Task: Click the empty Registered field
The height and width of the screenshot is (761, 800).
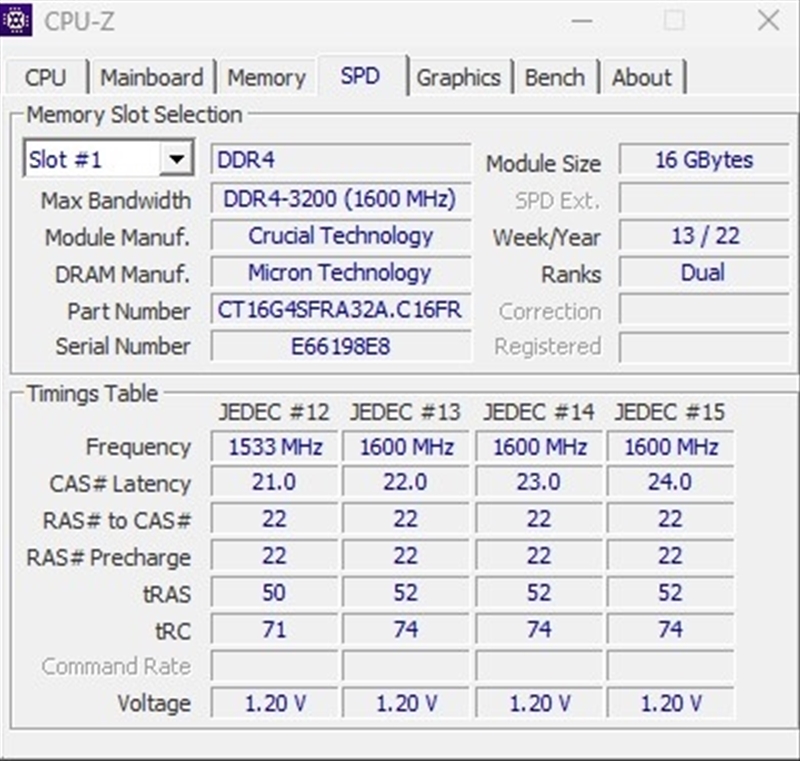Action: [x=704, y=347]
